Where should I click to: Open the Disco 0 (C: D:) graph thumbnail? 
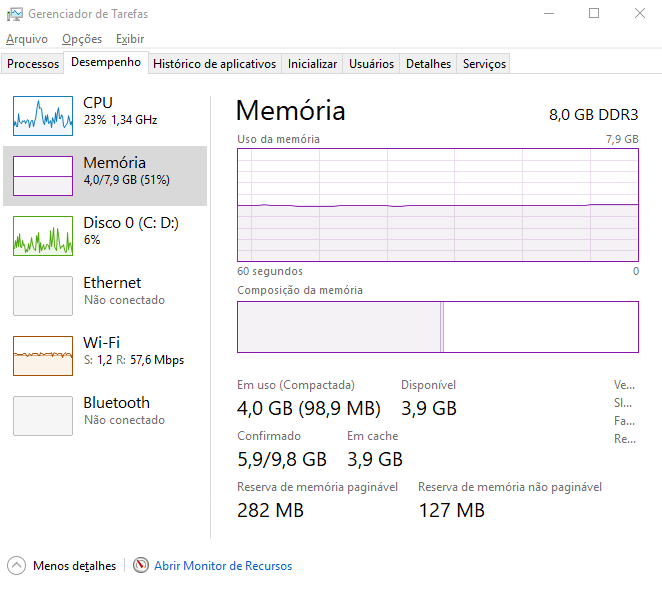[43, 235]
